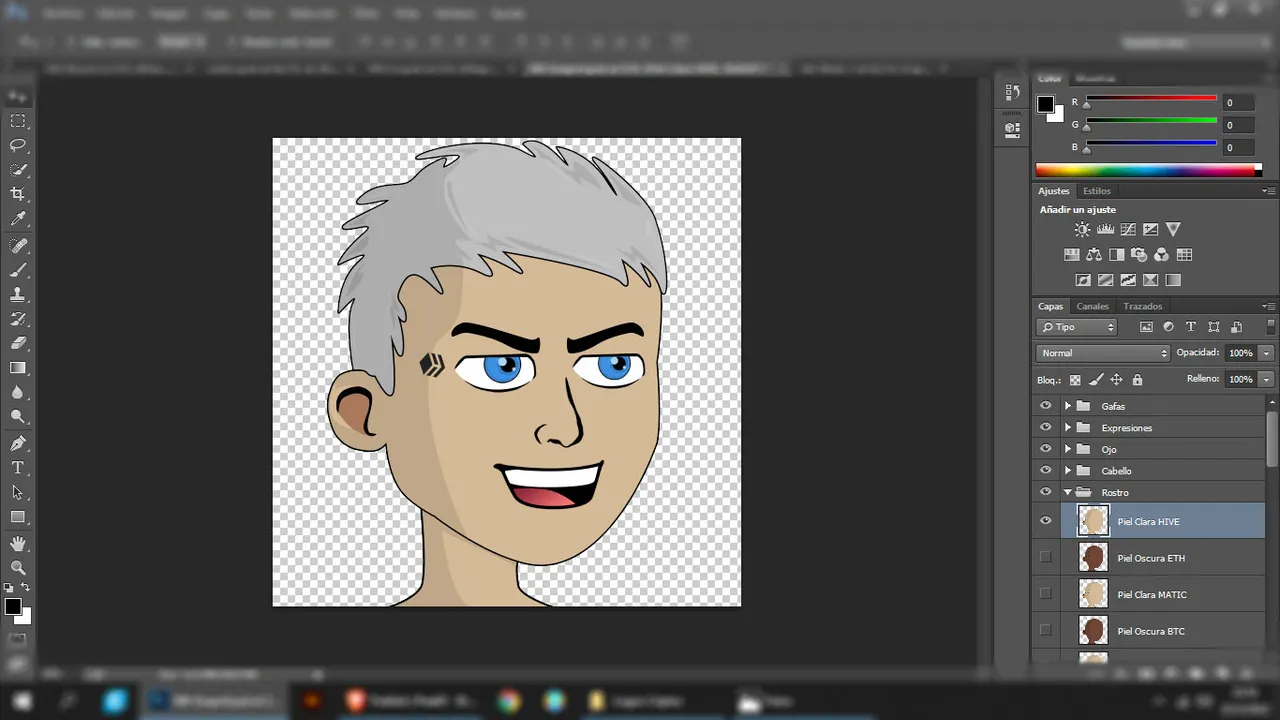Image resolution: width=1280 pixels, height=720 pixels.
Task: Select the History Brush tool
Action: coord(18,319)
